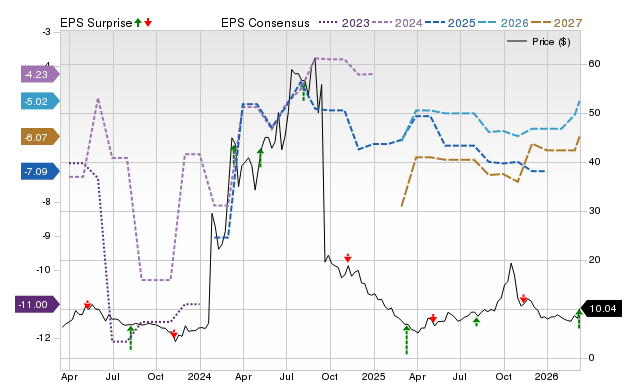Click the 50 price axis label
The width and height of the screenshot is (640, 382).
[594, 113]
